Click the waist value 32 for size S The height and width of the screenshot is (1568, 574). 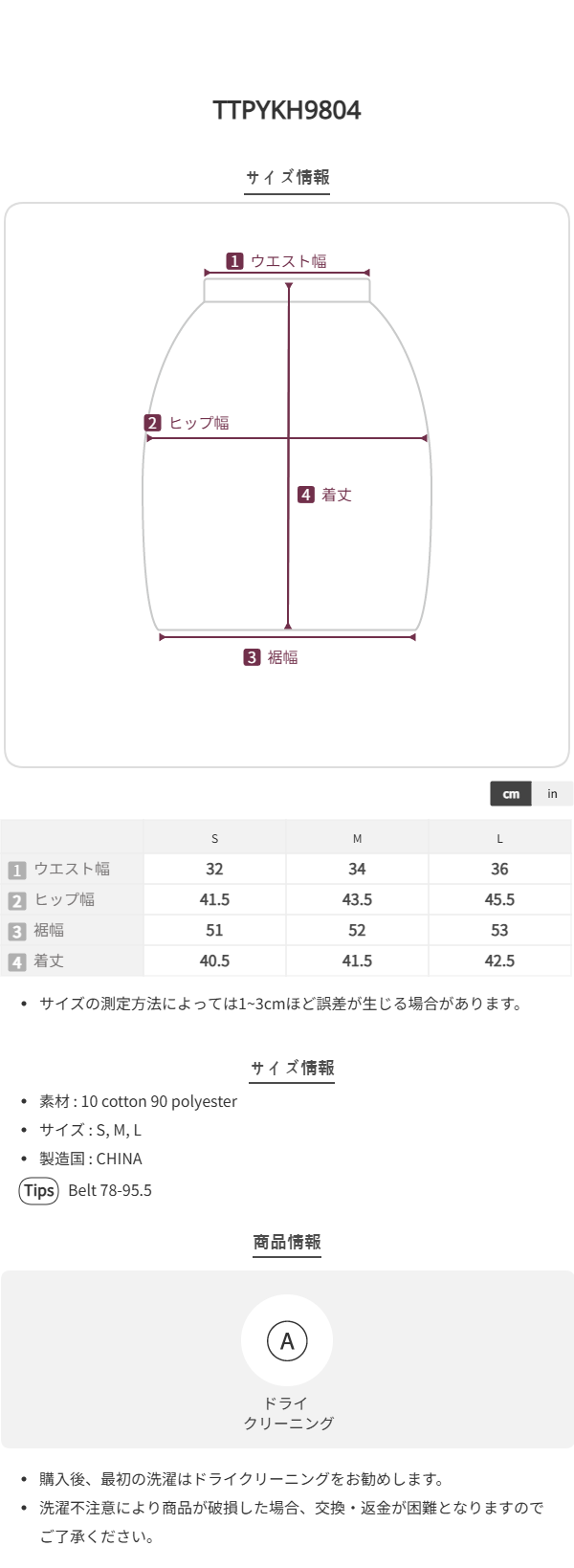pyautogui.click(x=214, y=869)
